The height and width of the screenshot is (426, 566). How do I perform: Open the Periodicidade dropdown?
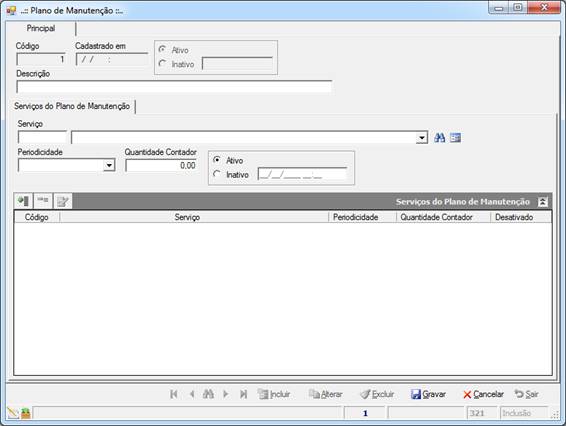point(109,165)
